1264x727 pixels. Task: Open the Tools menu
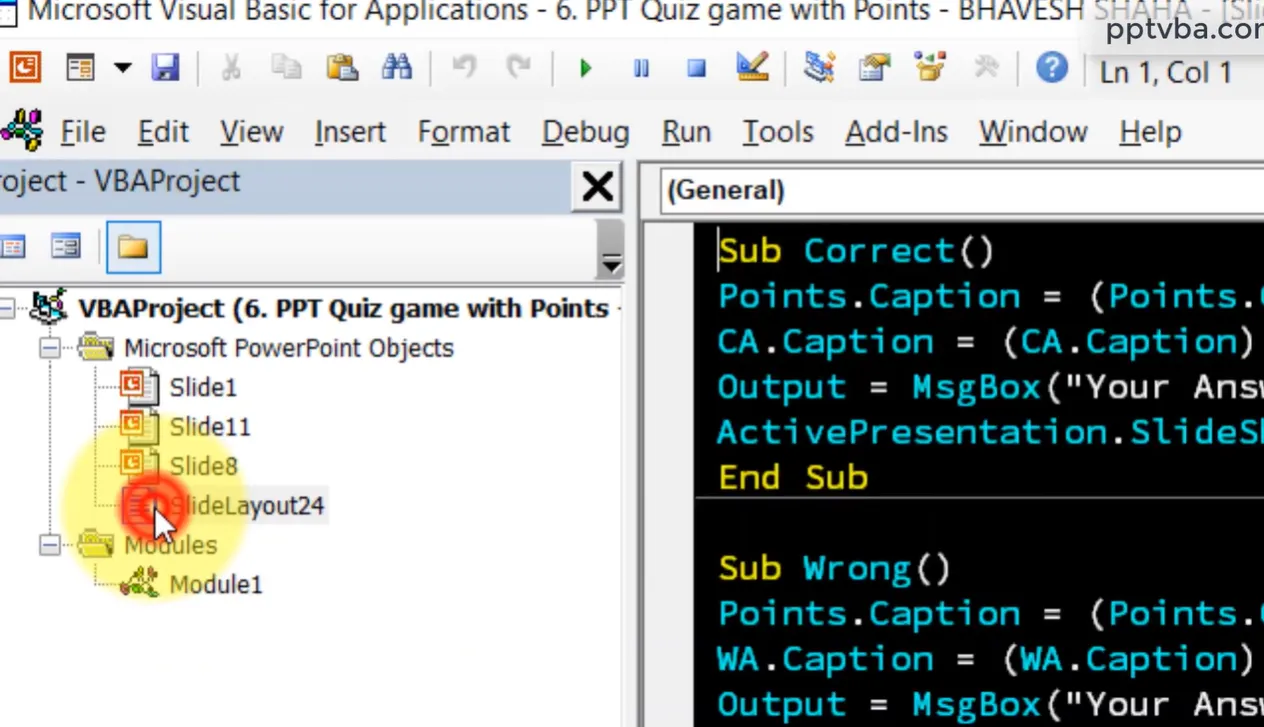(777, 132)
